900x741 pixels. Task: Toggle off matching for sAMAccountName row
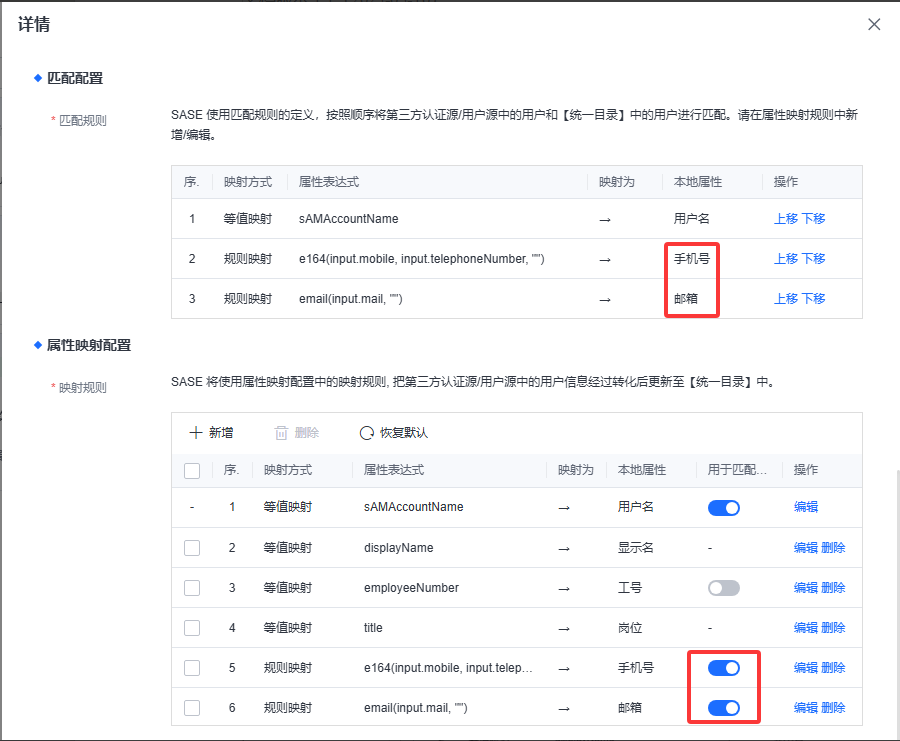(723, 507)
